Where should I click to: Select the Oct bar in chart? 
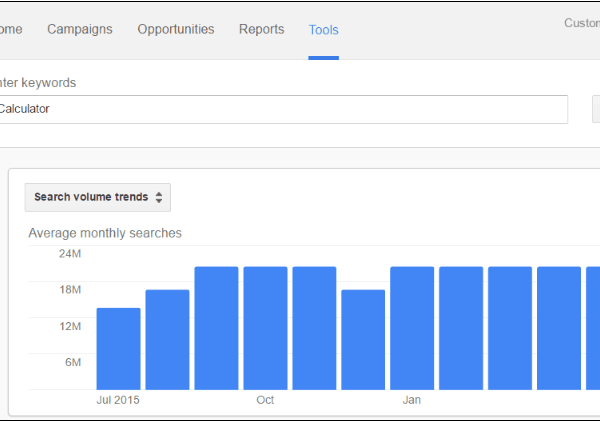pos(265,328)
